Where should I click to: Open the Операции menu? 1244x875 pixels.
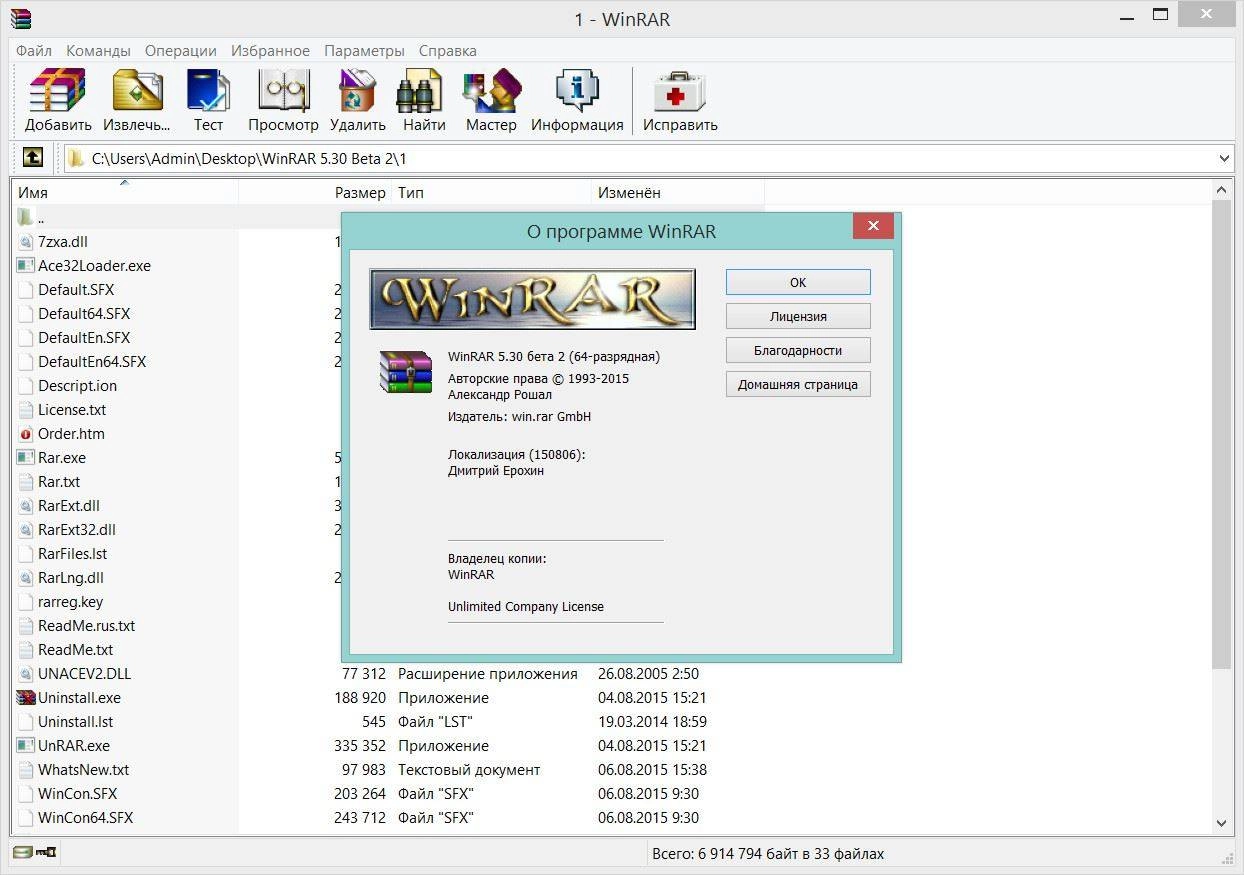point(180,51)
